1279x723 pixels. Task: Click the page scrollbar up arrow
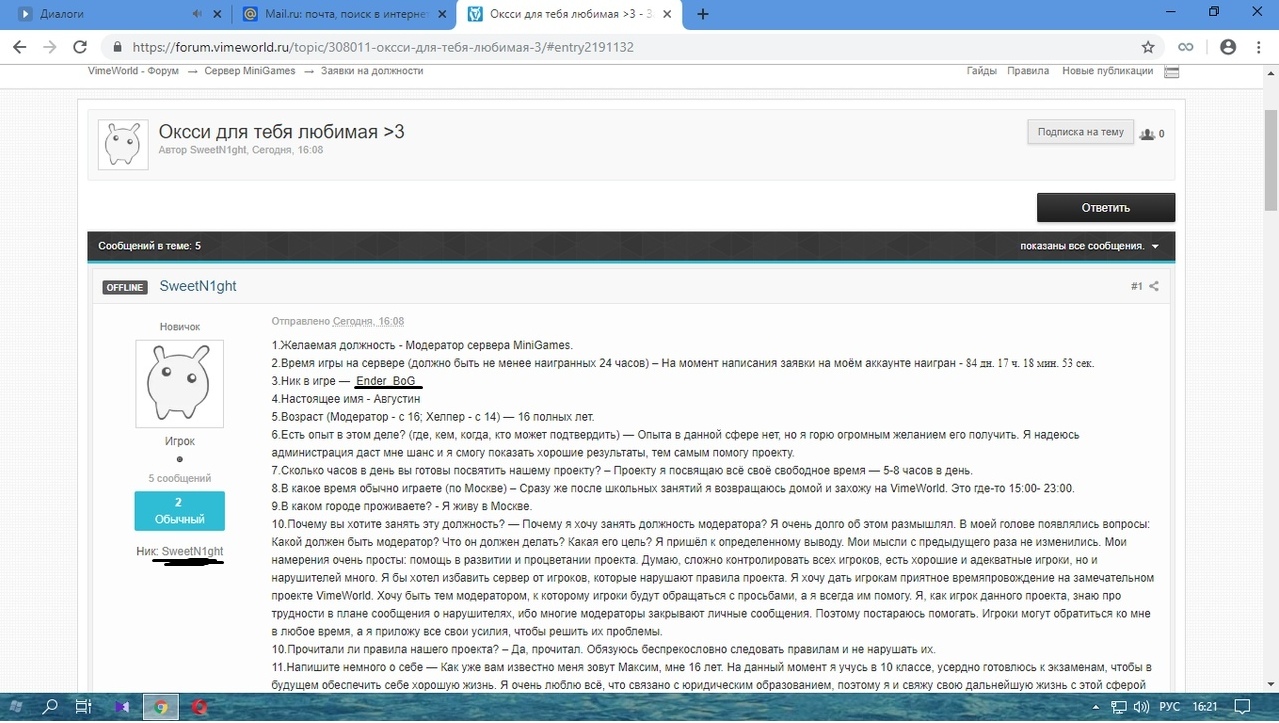coord(1270,71)
